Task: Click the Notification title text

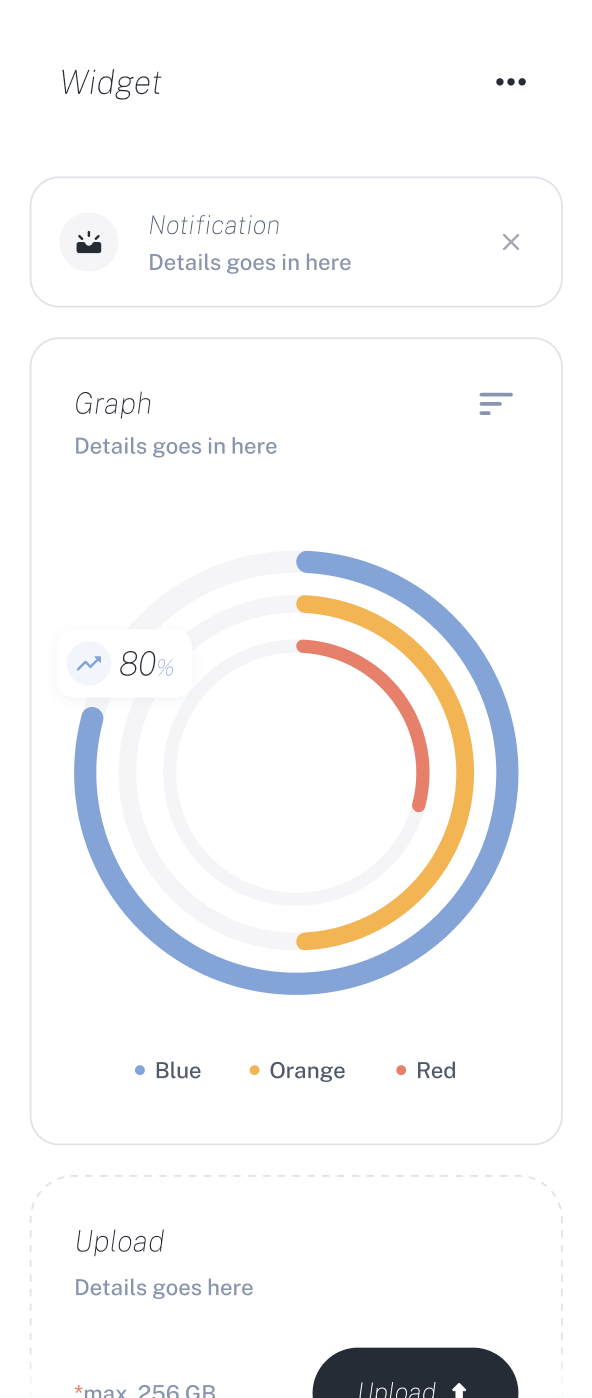Action: click(x=214, y=225)
